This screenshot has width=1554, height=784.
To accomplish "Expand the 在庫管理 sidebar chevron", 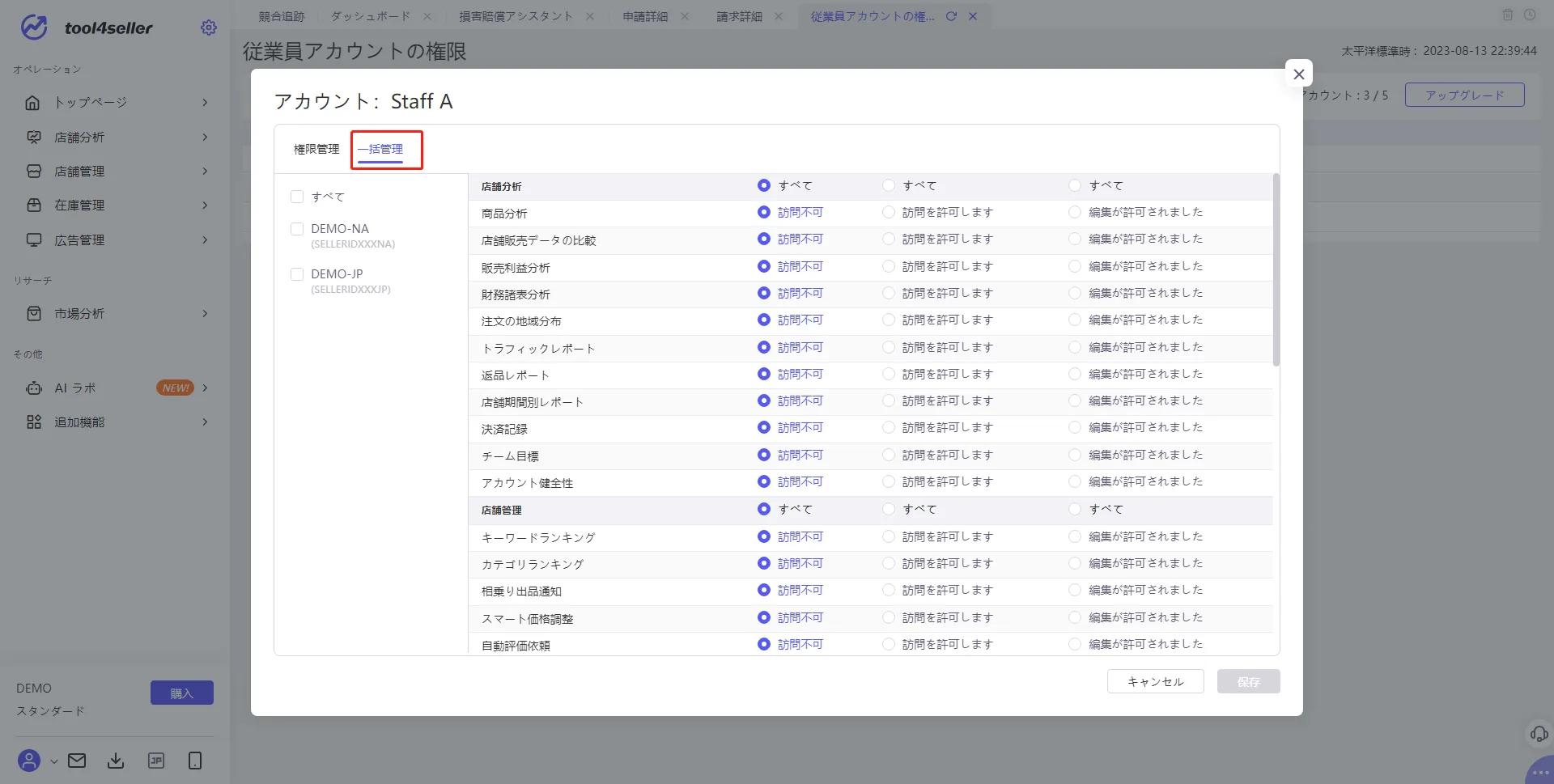I will click(205, 206).
